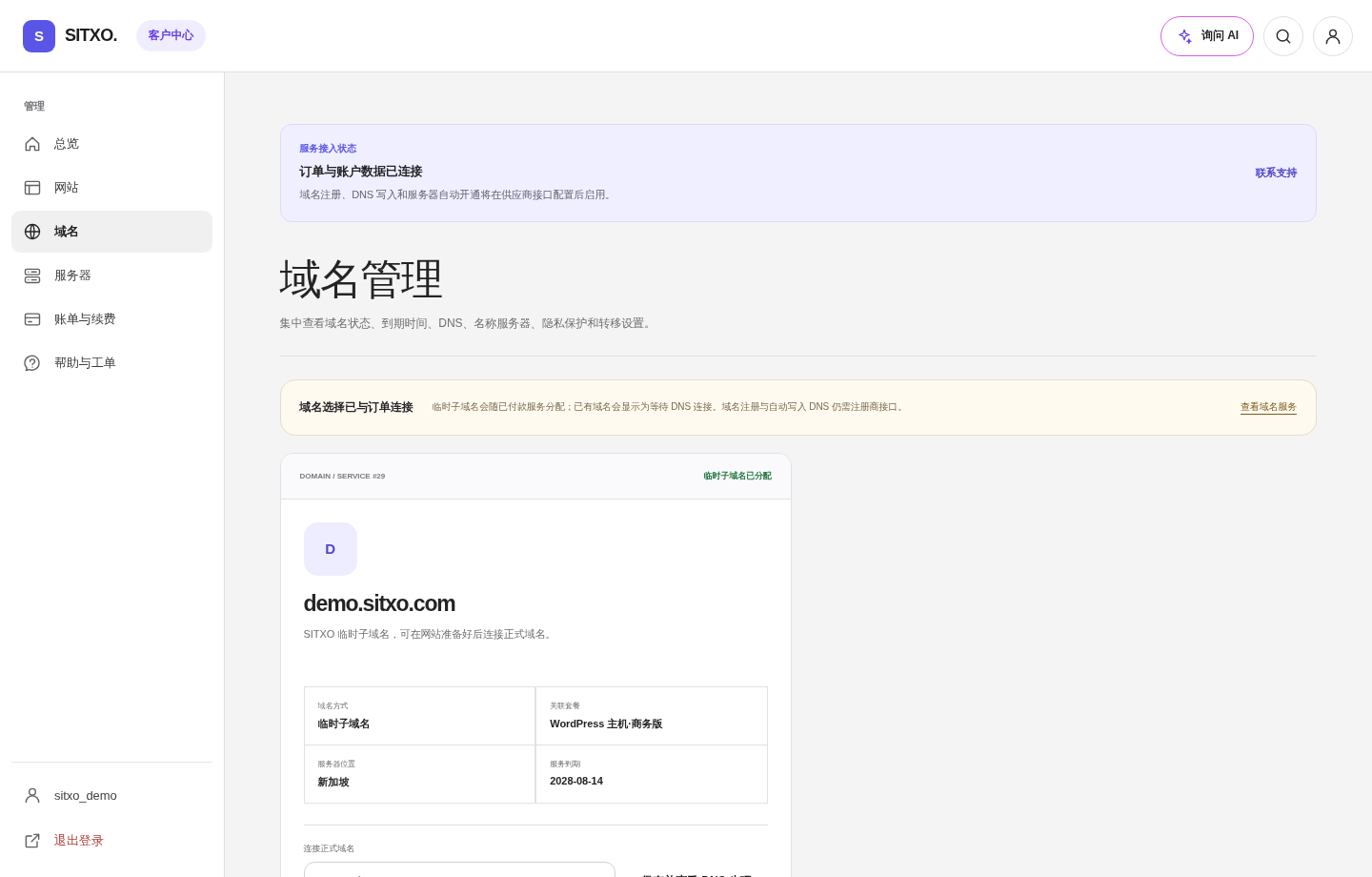Screen dimensions: 1372x877
Task: Open the search magnifier icon in header
Action: tap(1283, 36)
